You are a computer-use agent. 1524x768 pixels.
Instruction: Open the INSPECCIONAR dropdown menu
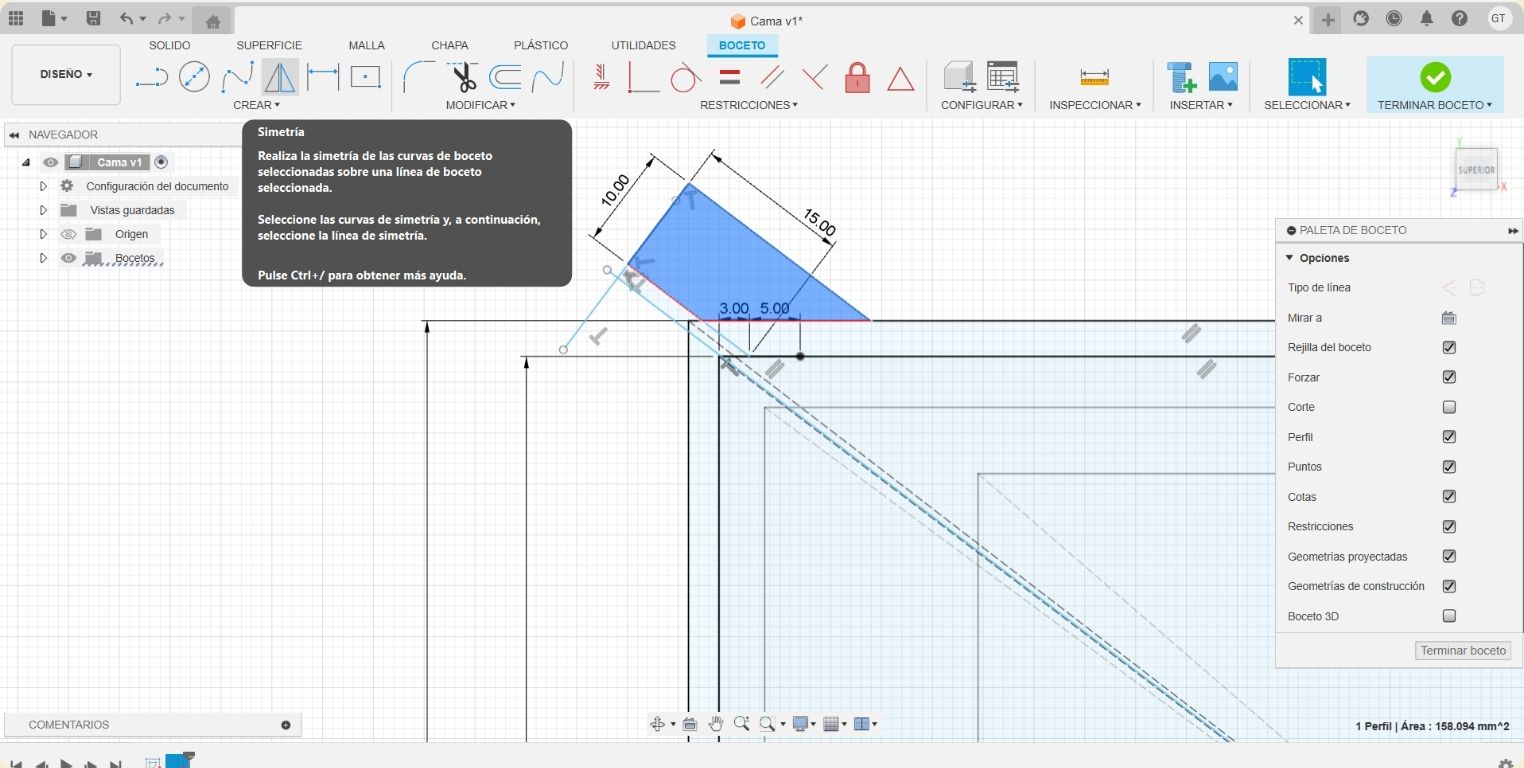[x=1095, y=105]
